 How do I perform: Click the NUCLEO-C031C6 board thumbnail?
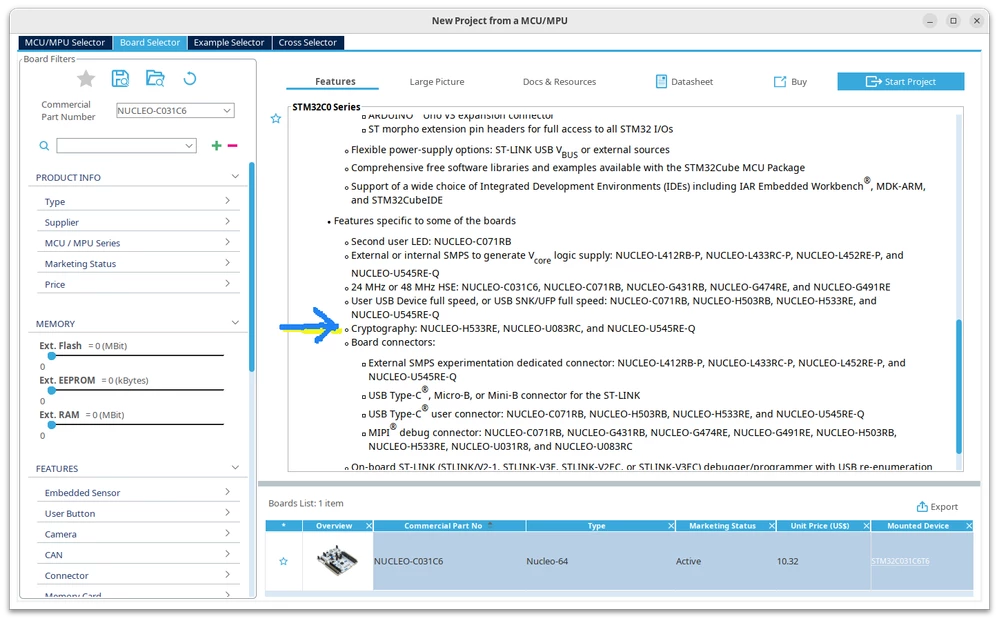click(x=337, y=560)
